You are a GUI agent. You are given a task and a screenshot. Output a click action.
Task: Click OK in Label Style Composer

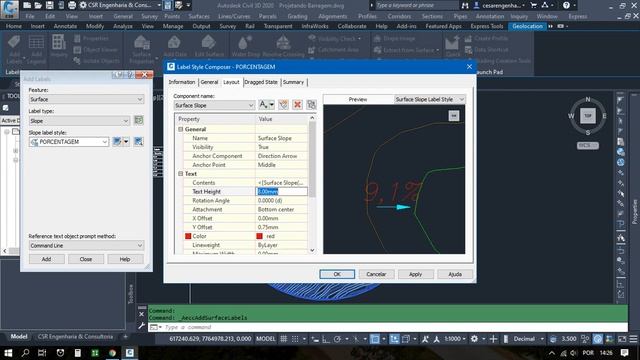(337, 274)
